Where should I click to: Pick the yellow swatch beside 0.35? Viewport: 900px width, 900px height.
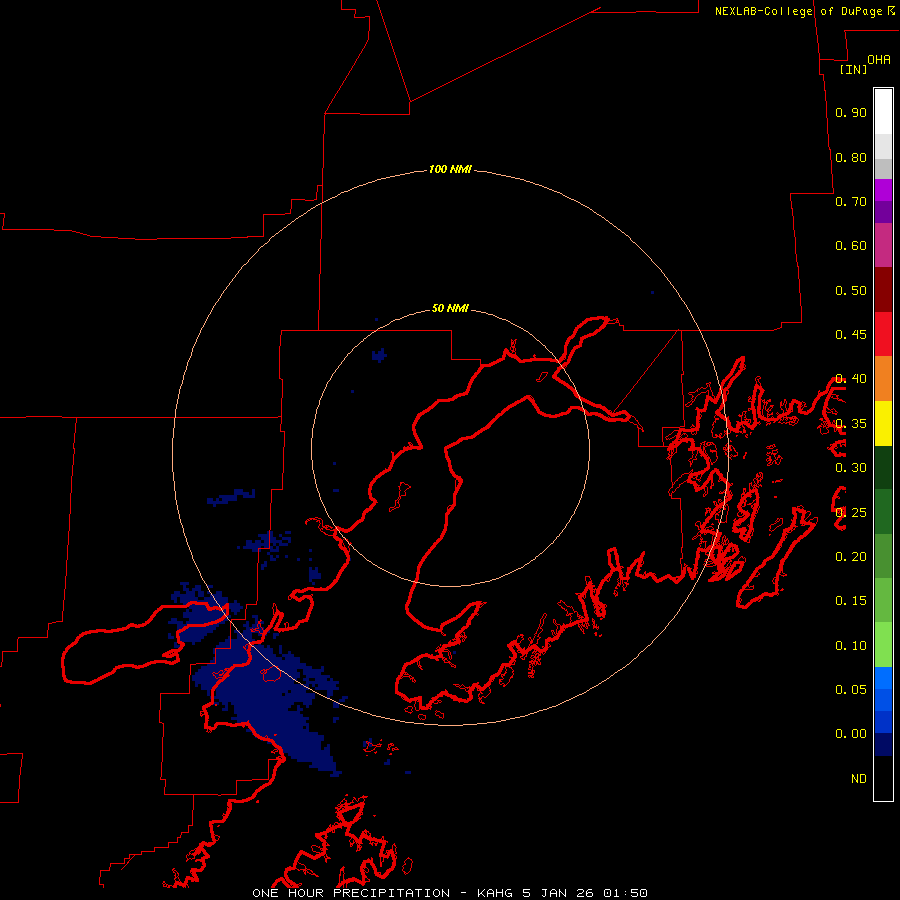tap(883, 423)
